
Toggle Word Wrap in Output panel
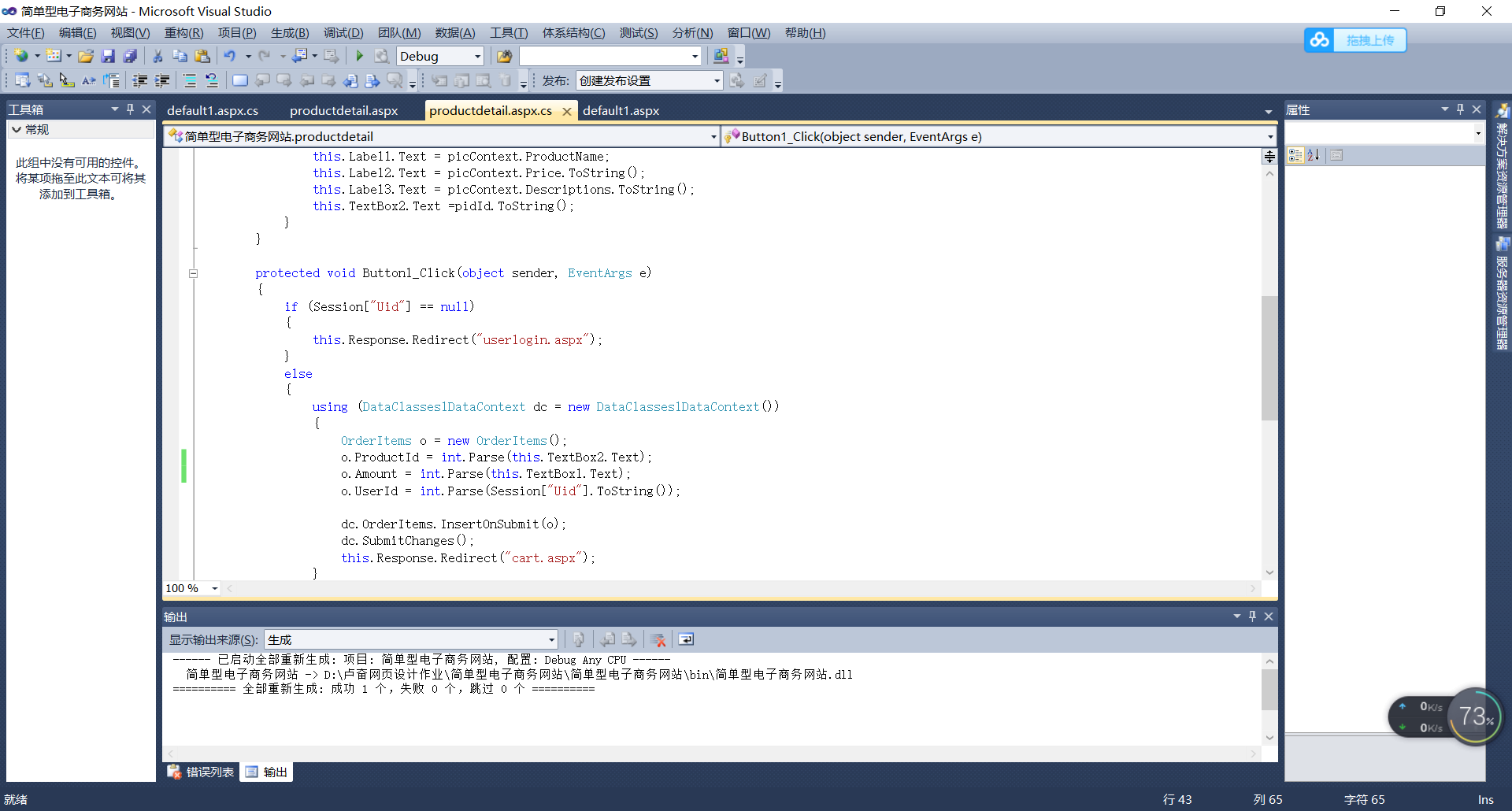686,639
